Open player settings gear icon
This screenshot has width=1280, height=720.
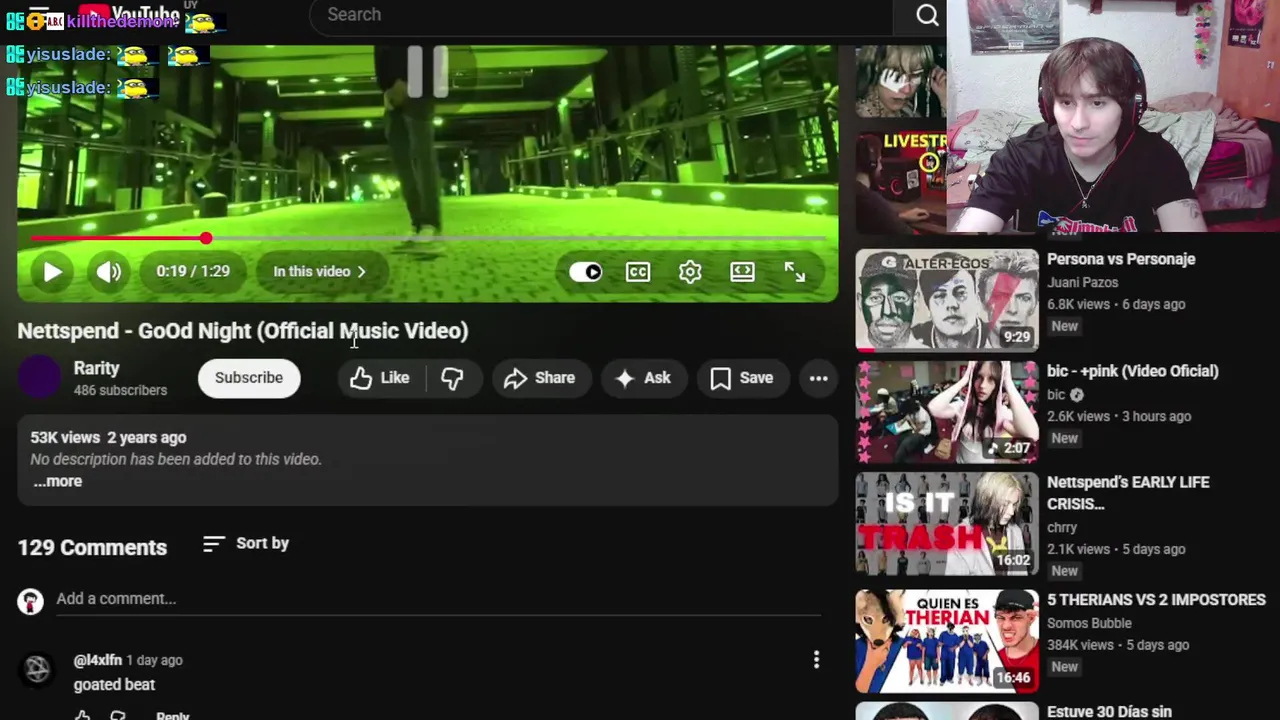tap(690, 271)
